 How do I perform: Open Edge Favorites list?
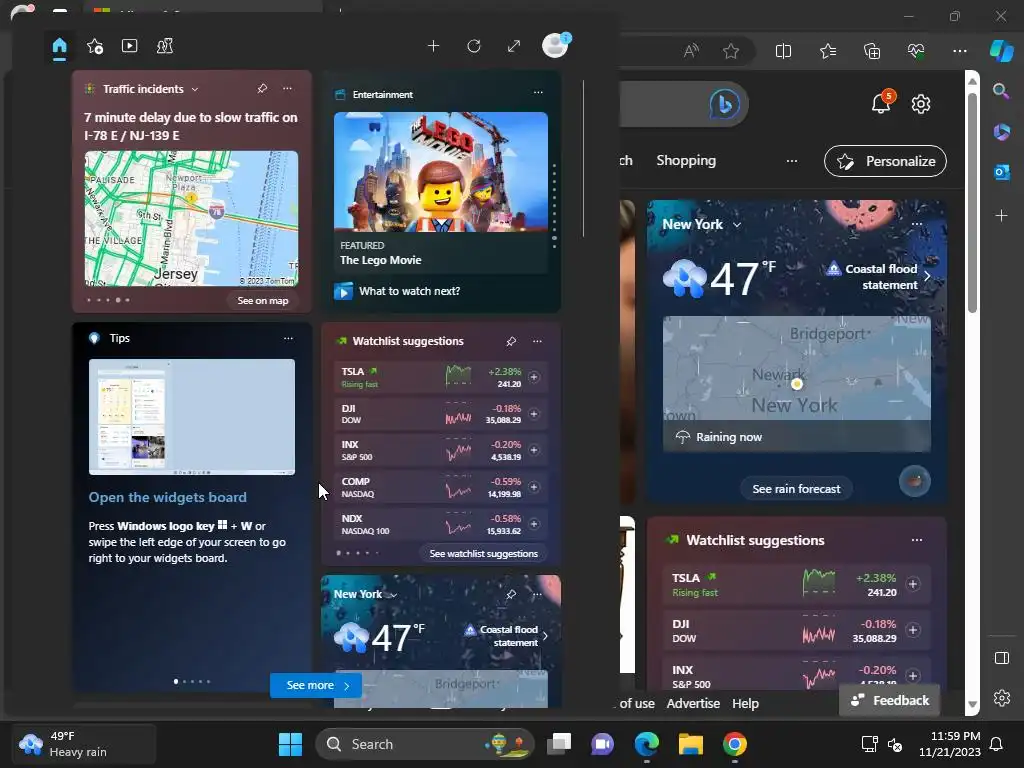828,51
